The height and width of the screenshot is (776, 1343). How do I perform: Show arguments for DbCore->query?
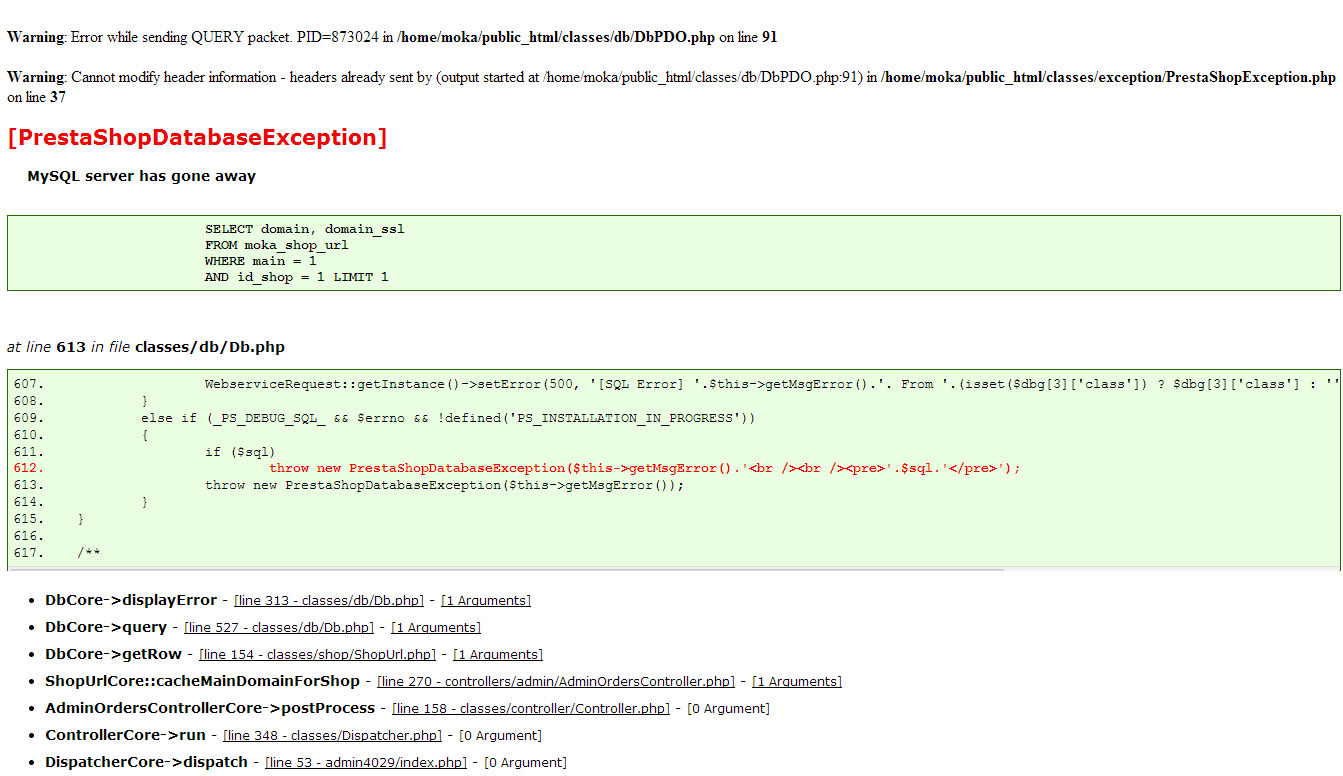coord(436,628)
